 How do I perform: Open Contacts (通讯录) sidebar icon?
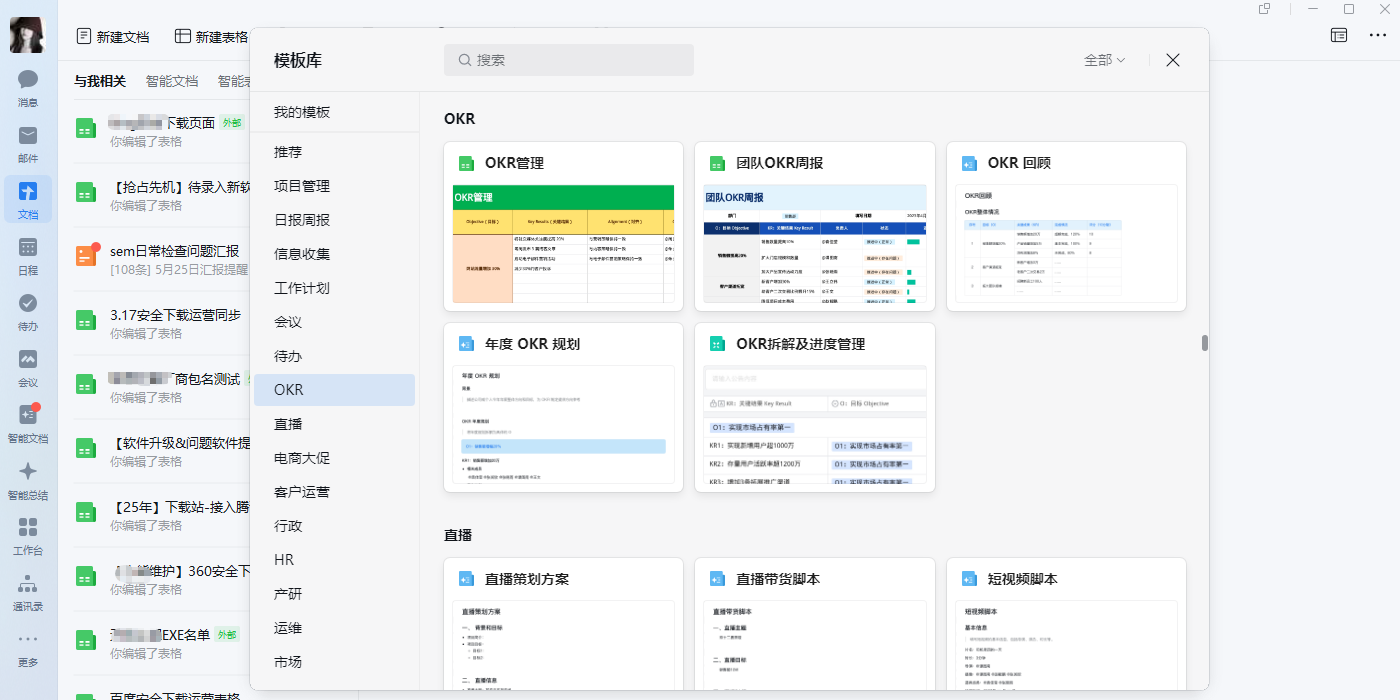pos(28,592)
